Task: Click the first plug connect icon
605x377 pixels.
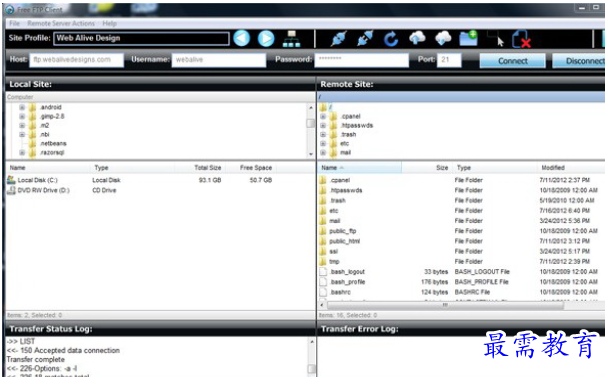Action: click(x=338, y=39)
